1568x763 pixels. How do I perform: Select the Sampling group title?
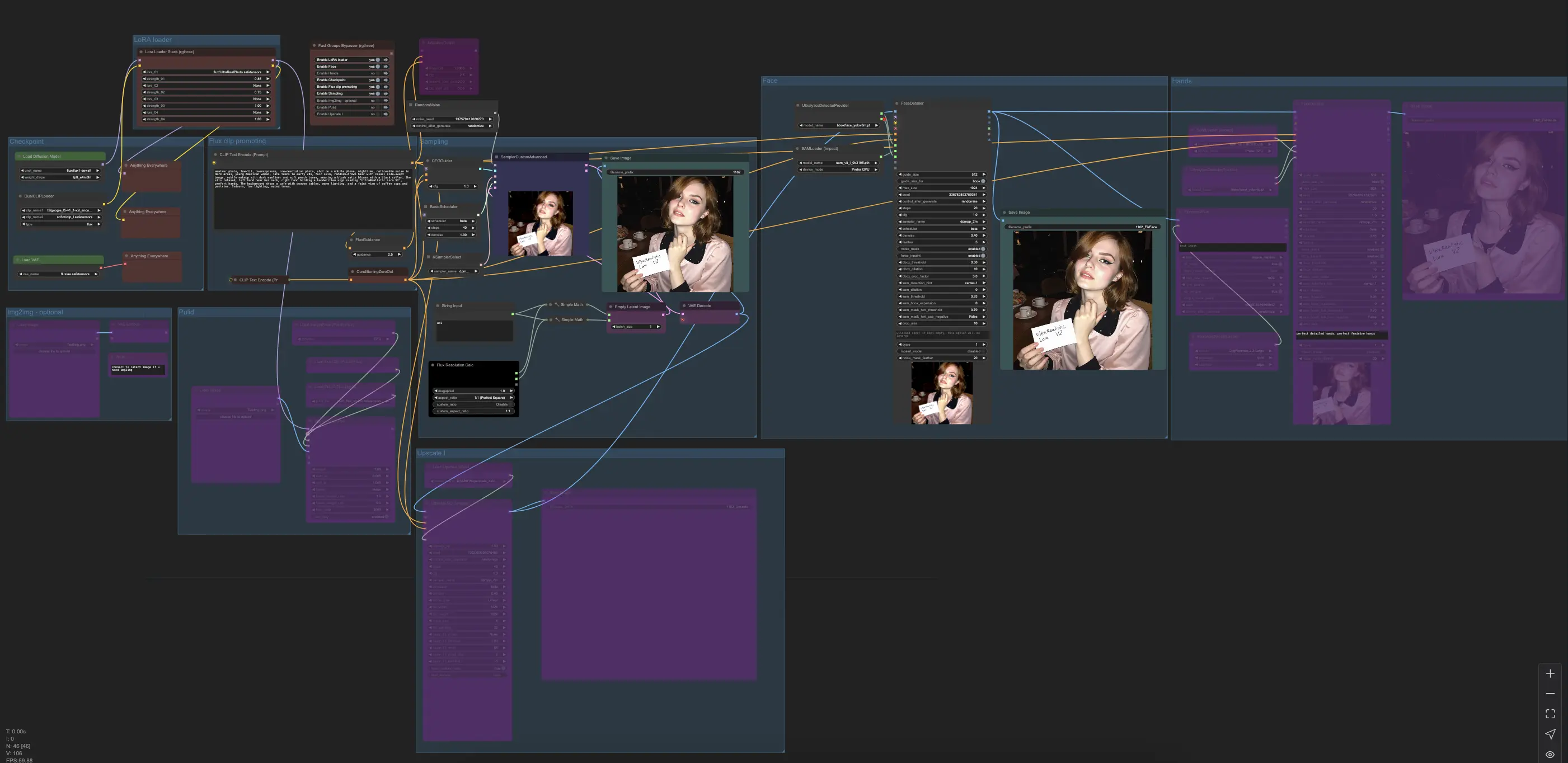coord(434,141)
